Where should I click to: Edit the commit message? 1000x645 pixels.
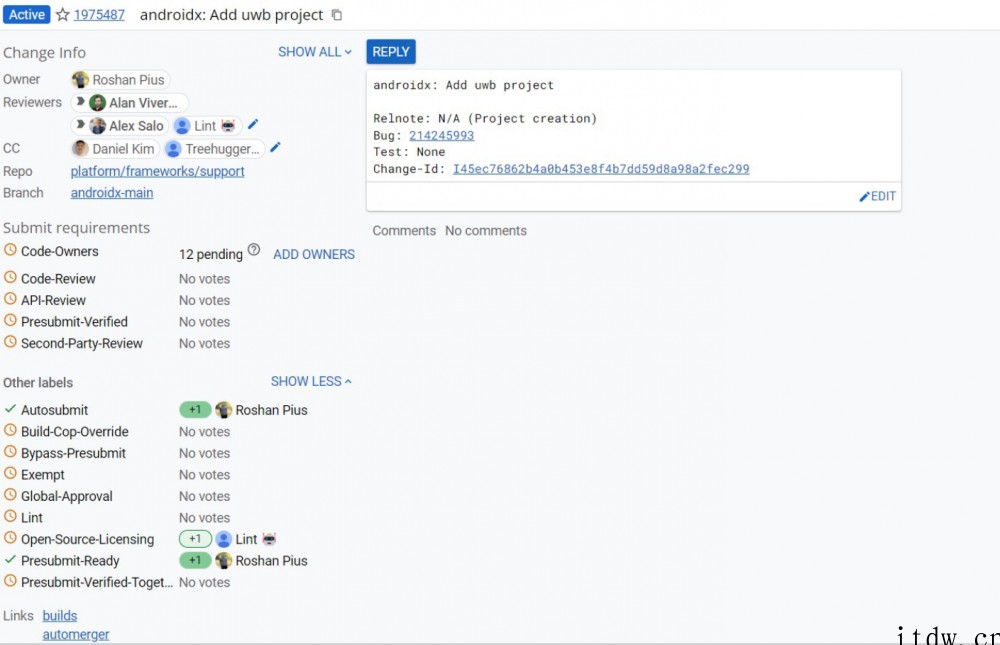[877, 196]
